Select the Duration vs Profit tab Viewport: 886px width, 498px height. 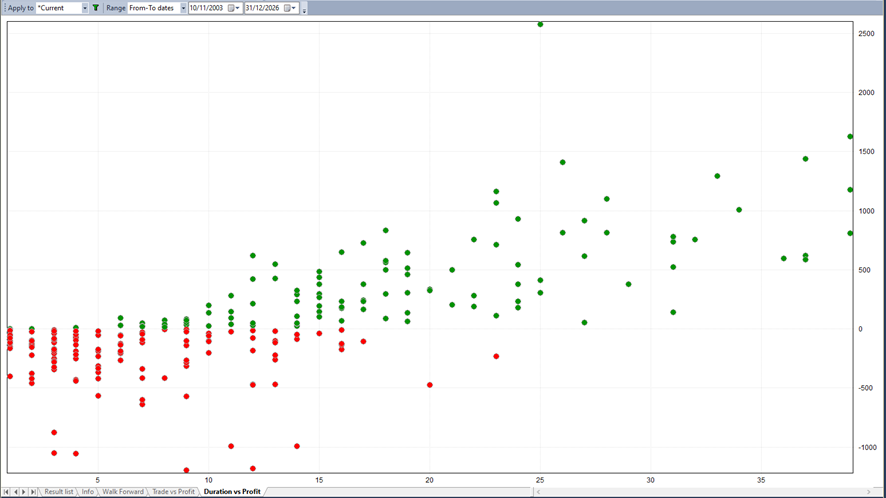[x=232, y=492]
